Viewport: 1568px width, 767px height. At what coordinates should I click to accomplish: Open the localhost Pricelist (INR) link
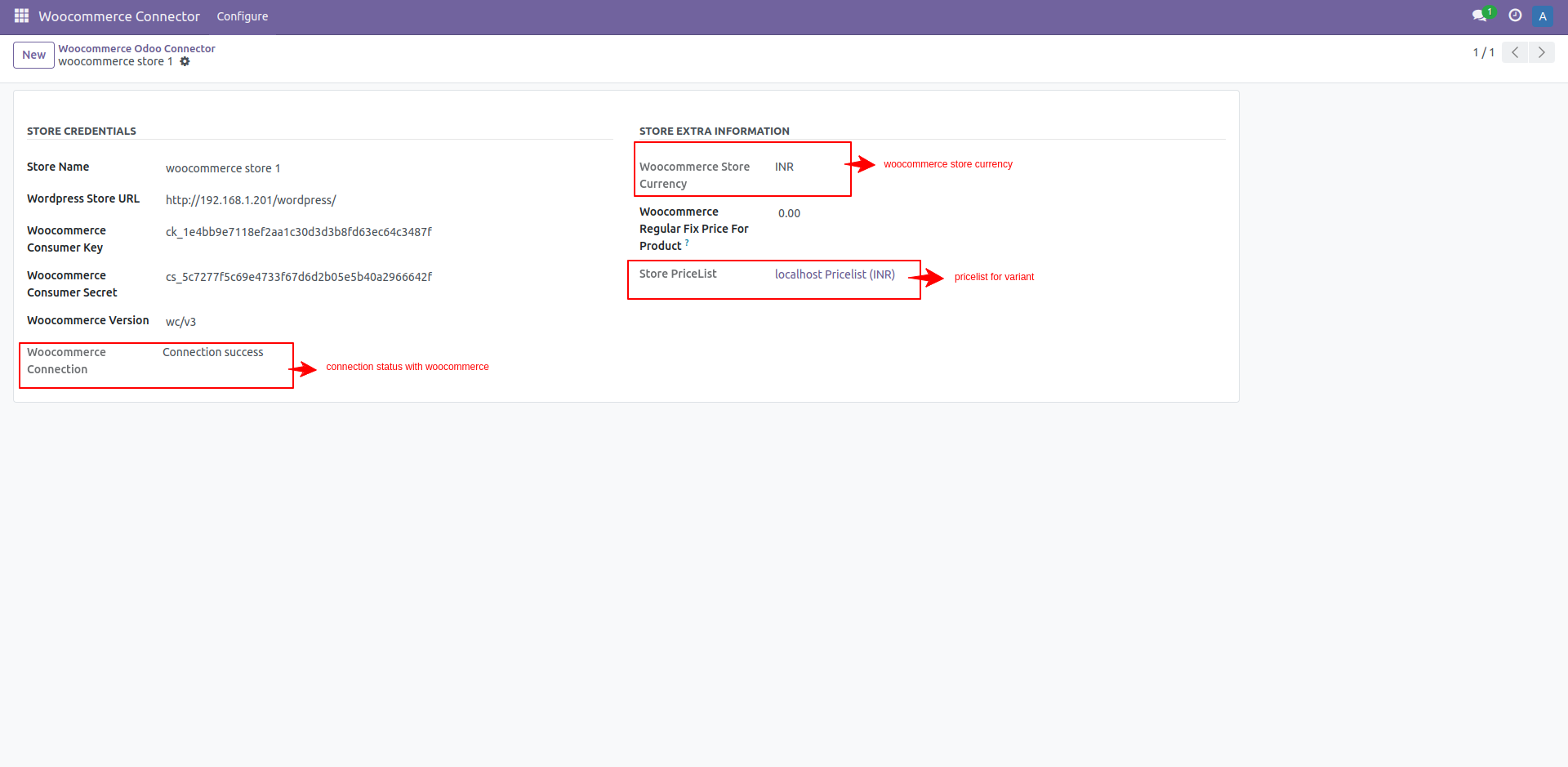tap(834, 274)
